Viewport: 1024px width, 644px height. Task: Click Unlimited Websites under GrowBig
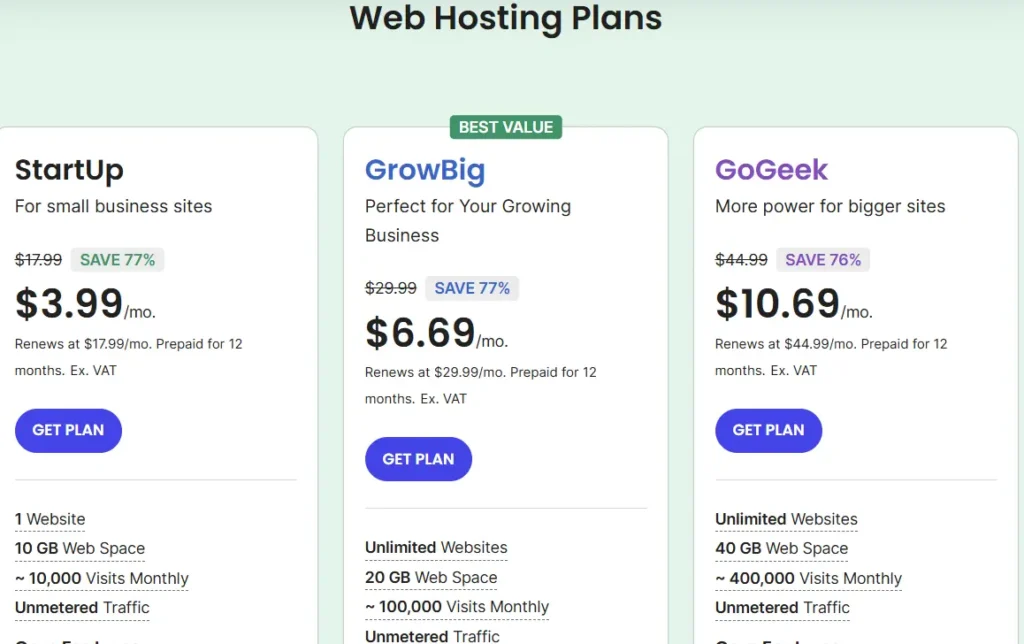click(436, 548)
